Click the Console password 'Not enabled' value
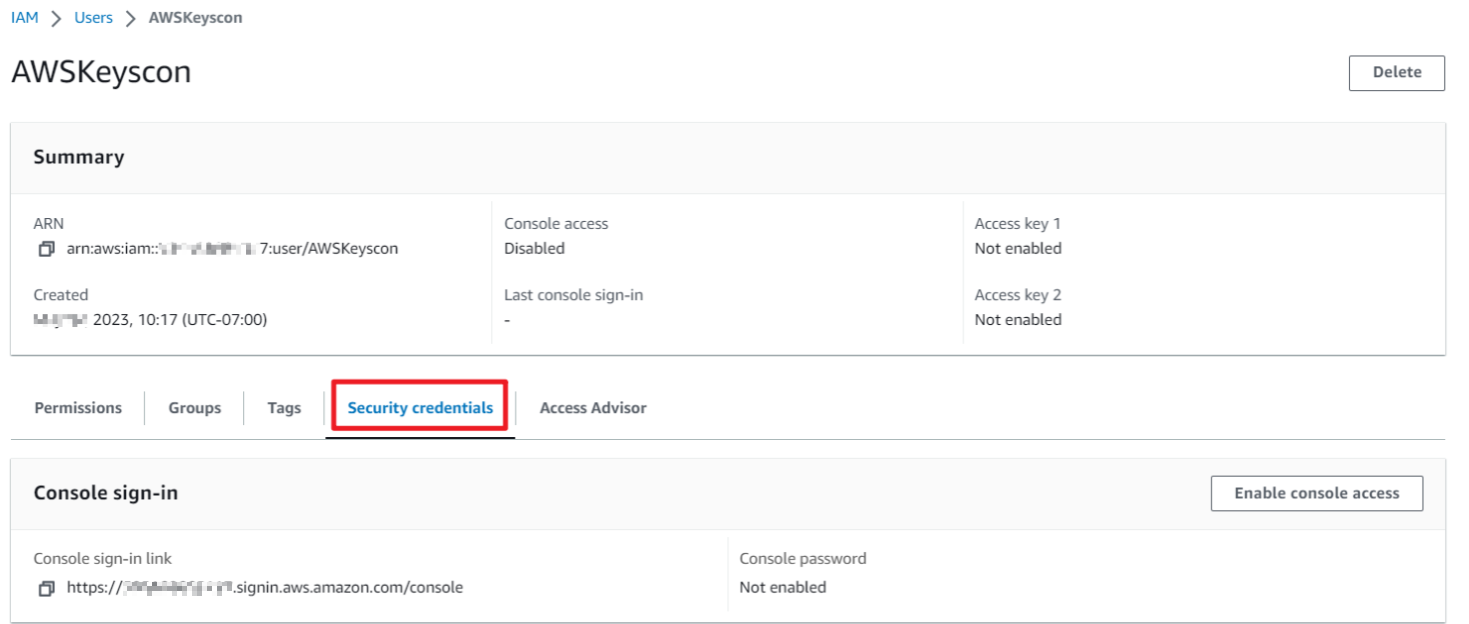This screenshot has height=624, width=1469. tap(783, 588)
